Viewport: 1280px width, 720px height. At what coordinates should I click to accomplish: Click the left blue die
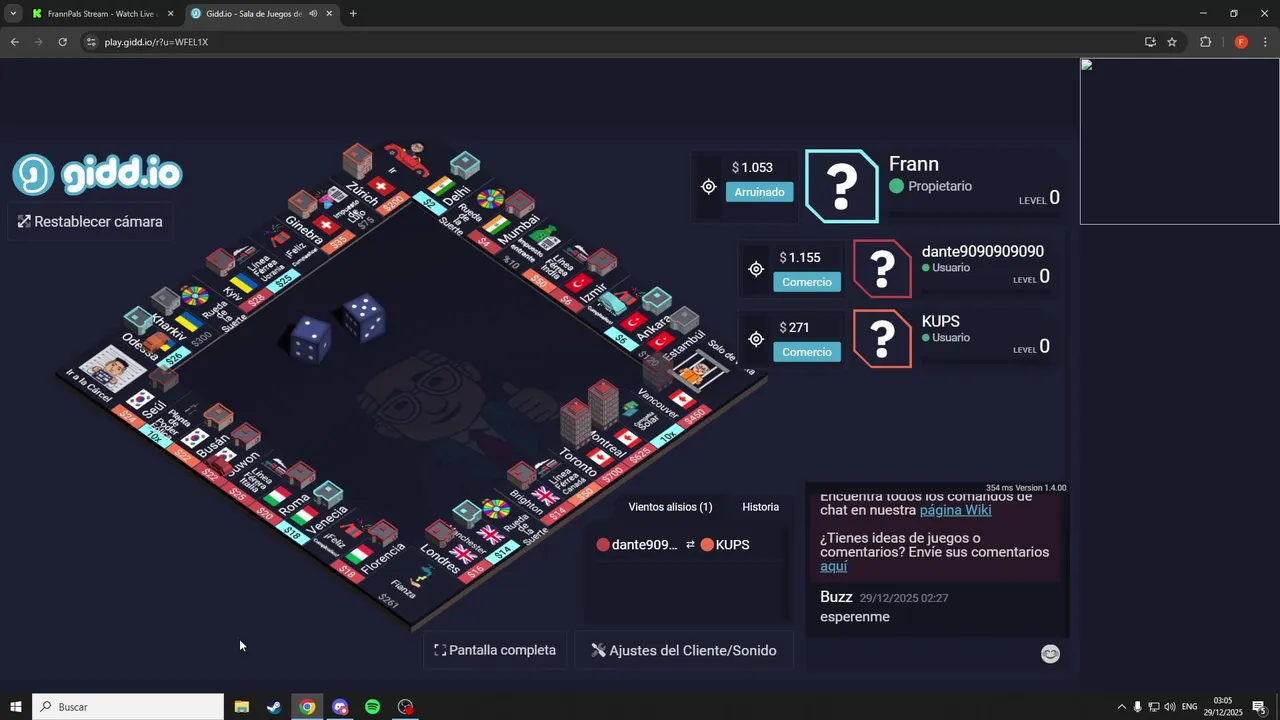click(x=310, y=339)
